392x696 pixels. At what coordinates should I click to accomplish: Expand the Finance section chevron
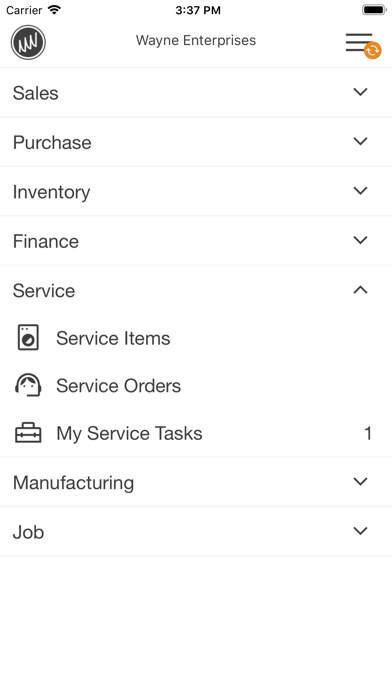[360, 240]
